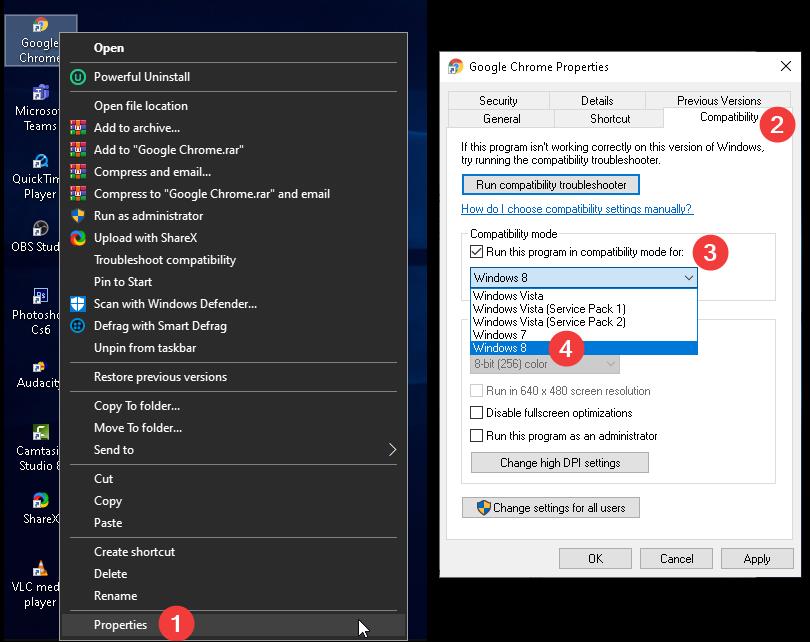Select Unpin from taskbar menu entry
Viewport: 810px width, 642px height.
[233, 348]
